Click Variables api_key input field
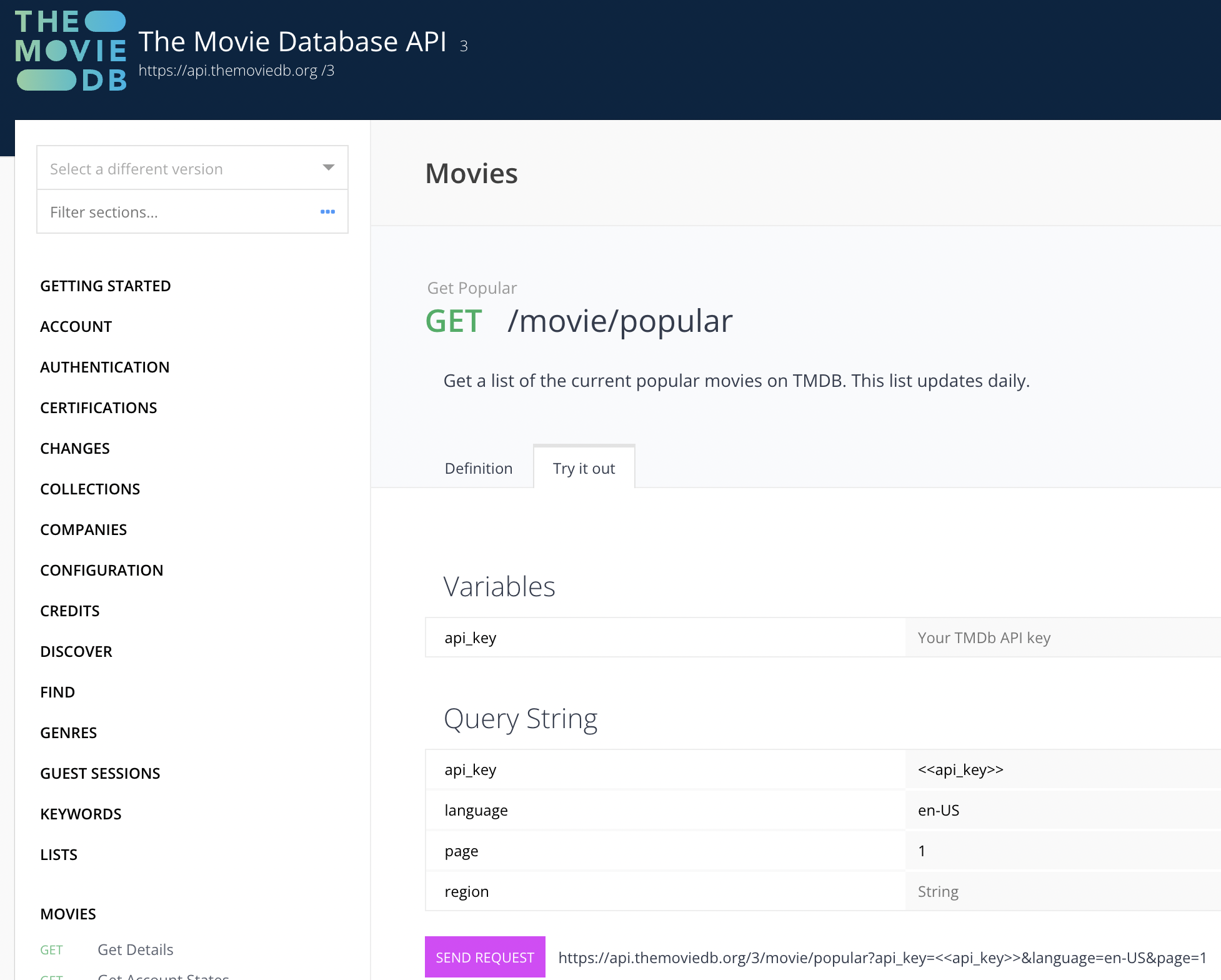 (x=1063, y=637)
